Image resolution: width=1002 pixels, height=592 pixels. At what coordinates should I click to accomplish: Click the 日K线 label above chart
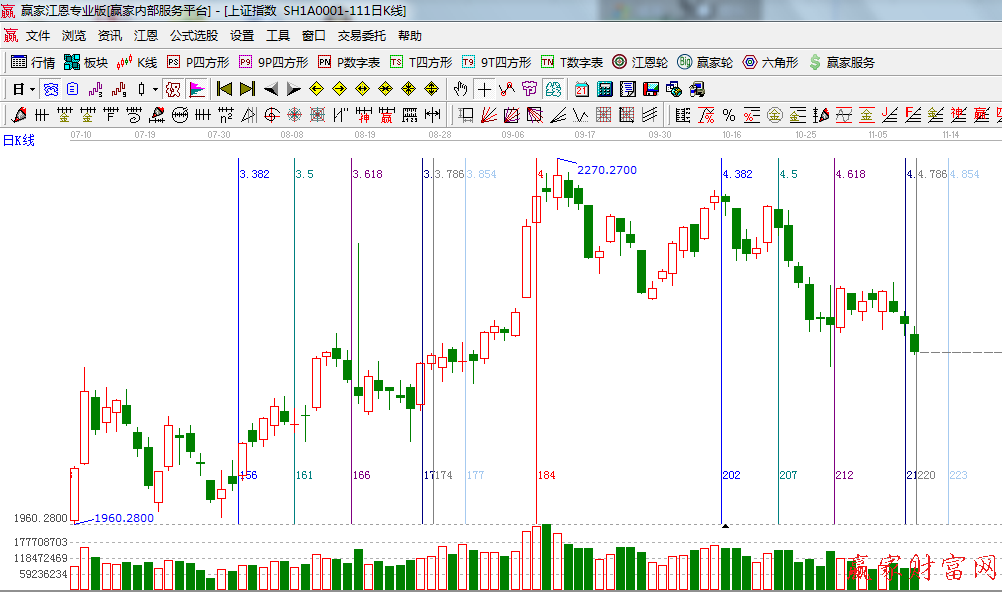coord(18,140)
